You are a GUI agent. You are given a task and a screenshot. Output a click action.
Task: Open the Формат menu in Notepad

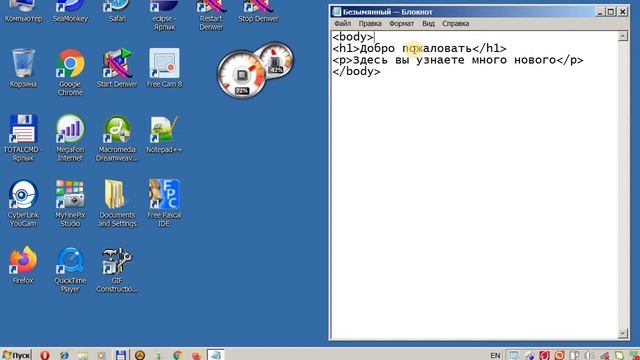pos(401,24)
